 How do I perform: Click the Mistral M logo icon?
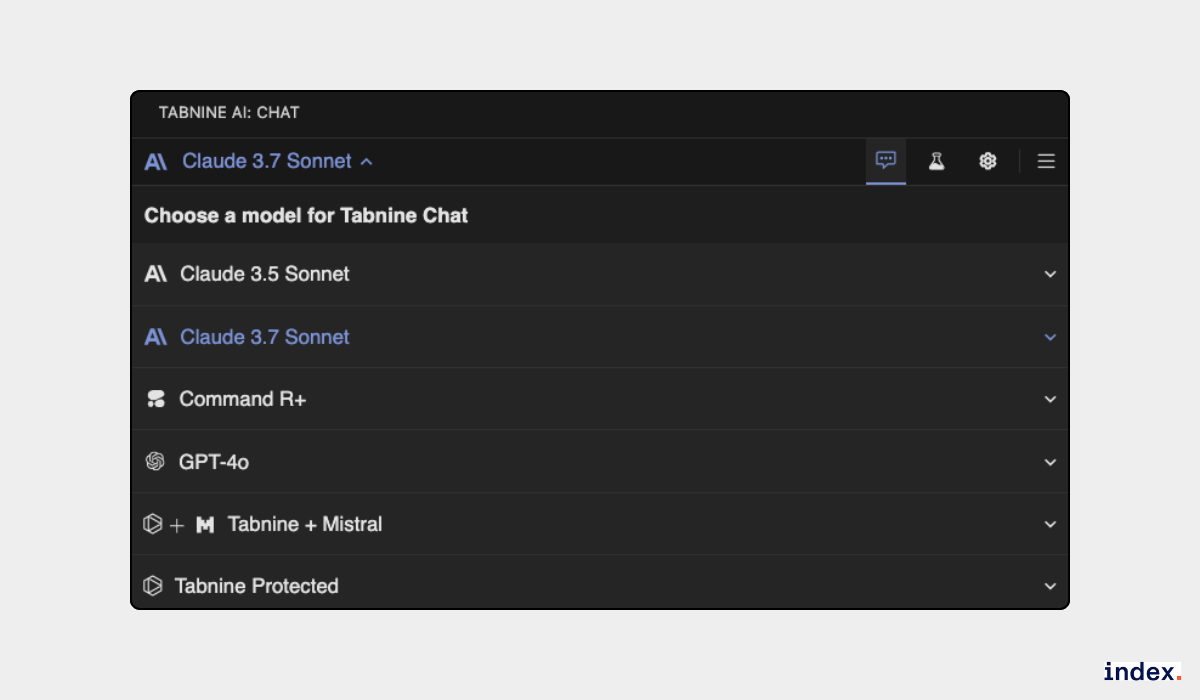(205, 524)
